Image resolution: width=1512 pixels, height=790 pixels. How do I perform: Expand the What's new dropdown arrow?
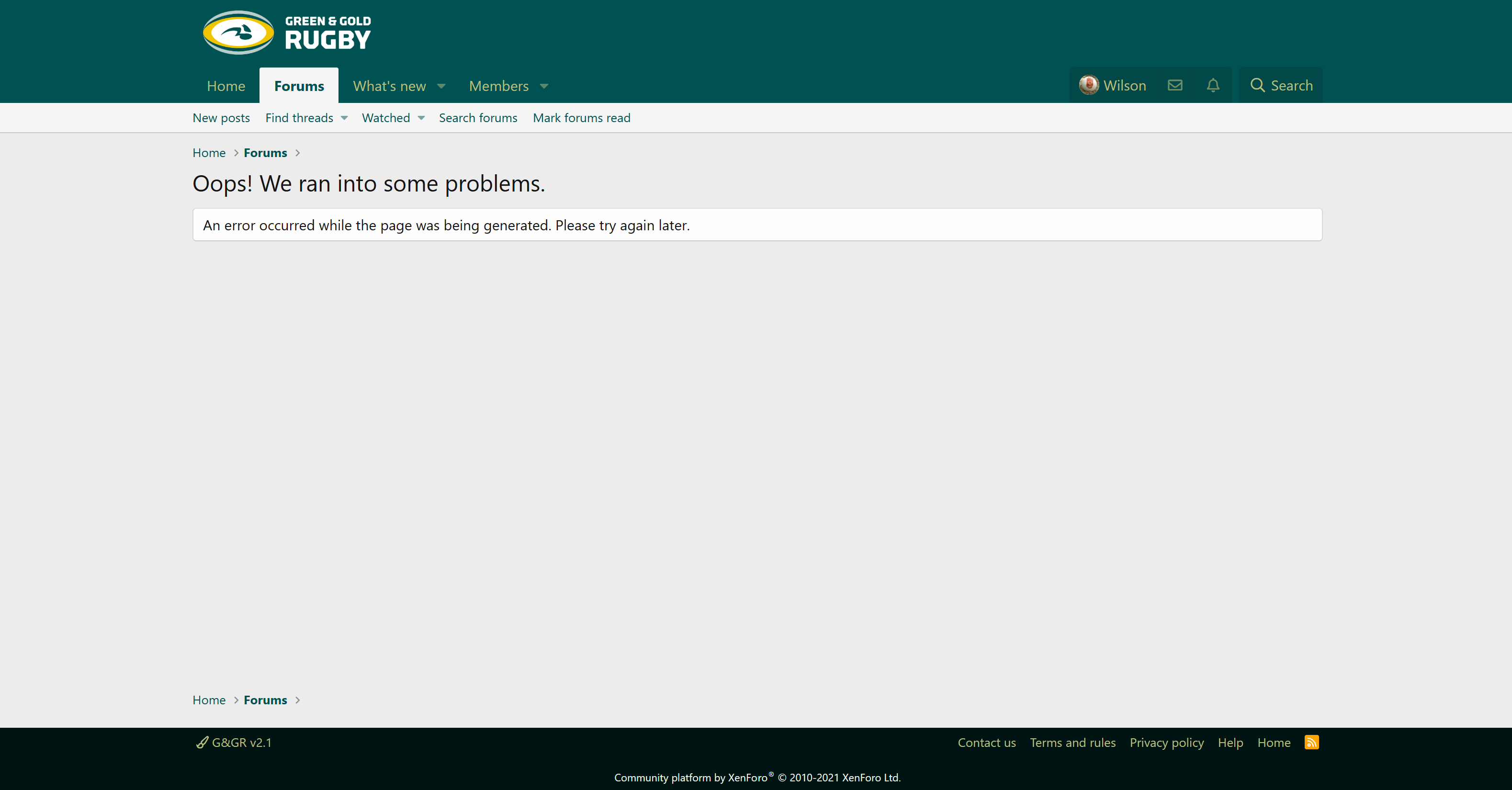click(441, 86)
